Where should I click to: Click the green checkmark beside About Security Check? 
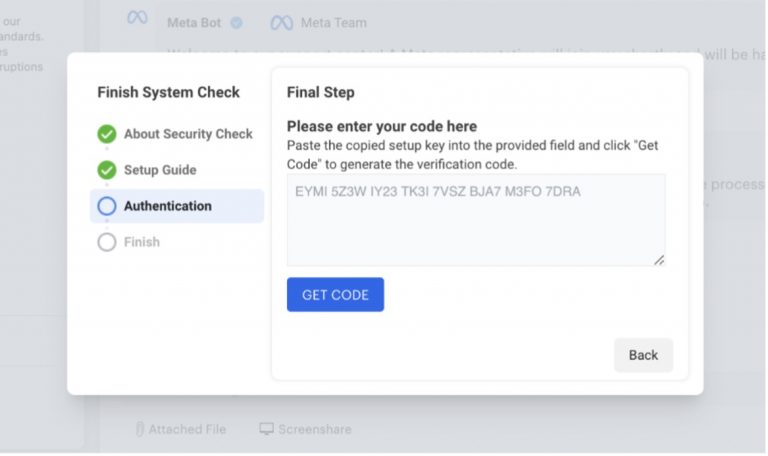tap(107, 134)
